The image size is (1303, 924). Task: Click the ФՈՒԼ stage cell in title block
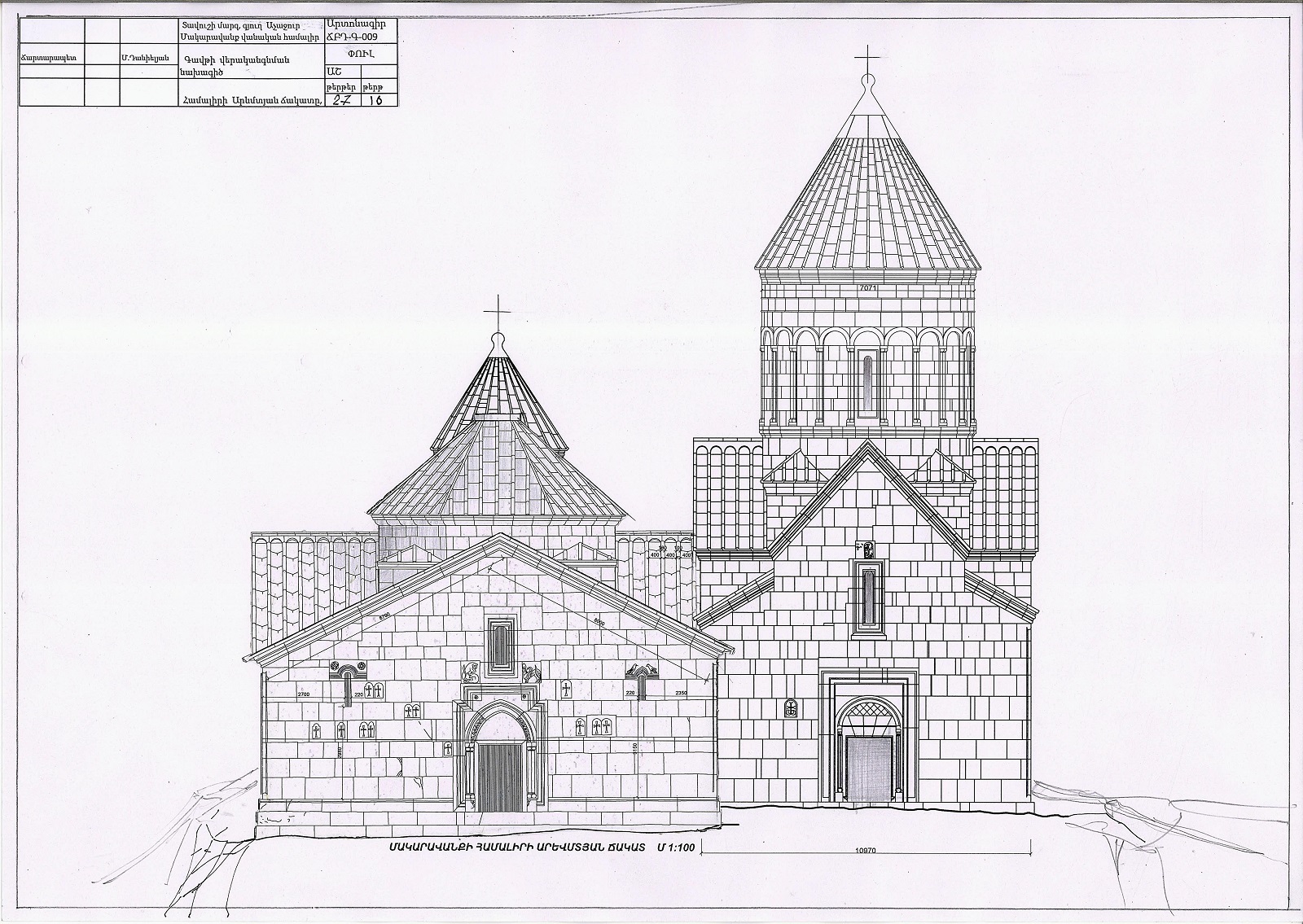(x=359, y=55)
